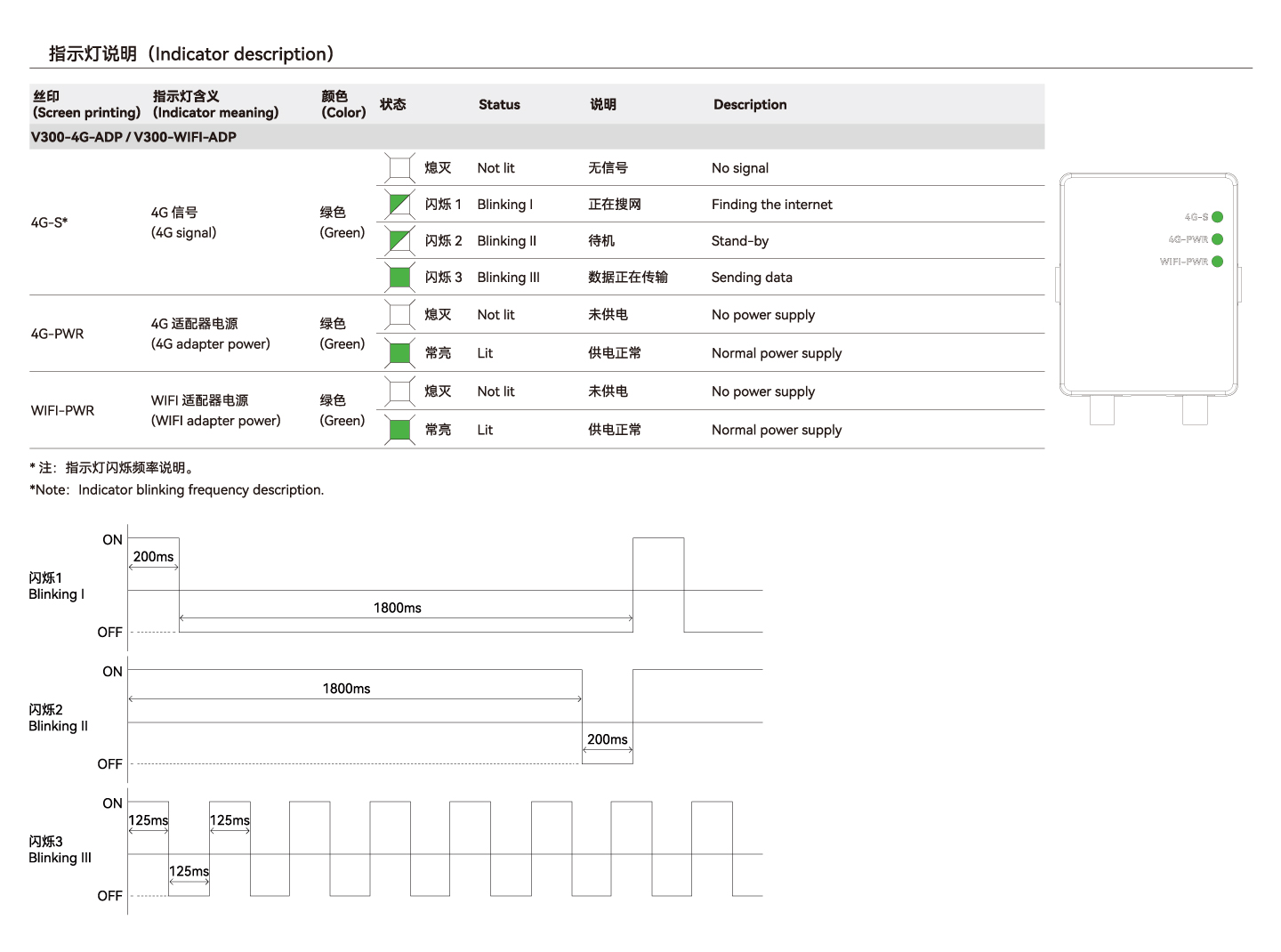Select the Blinking III solid green icon
Screen dimensions: 1281x952
[x=398, y=277]
